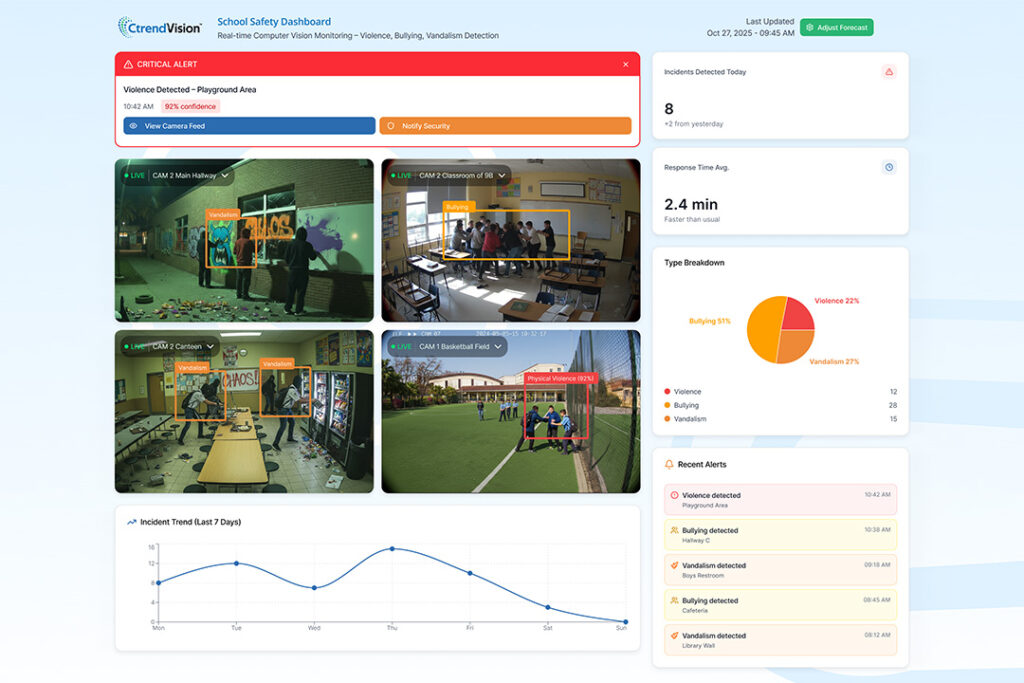1024x683 pixels.
Task: Click the vandalism spray icon on Boys Restroom alert
Action: pos(673,566)
